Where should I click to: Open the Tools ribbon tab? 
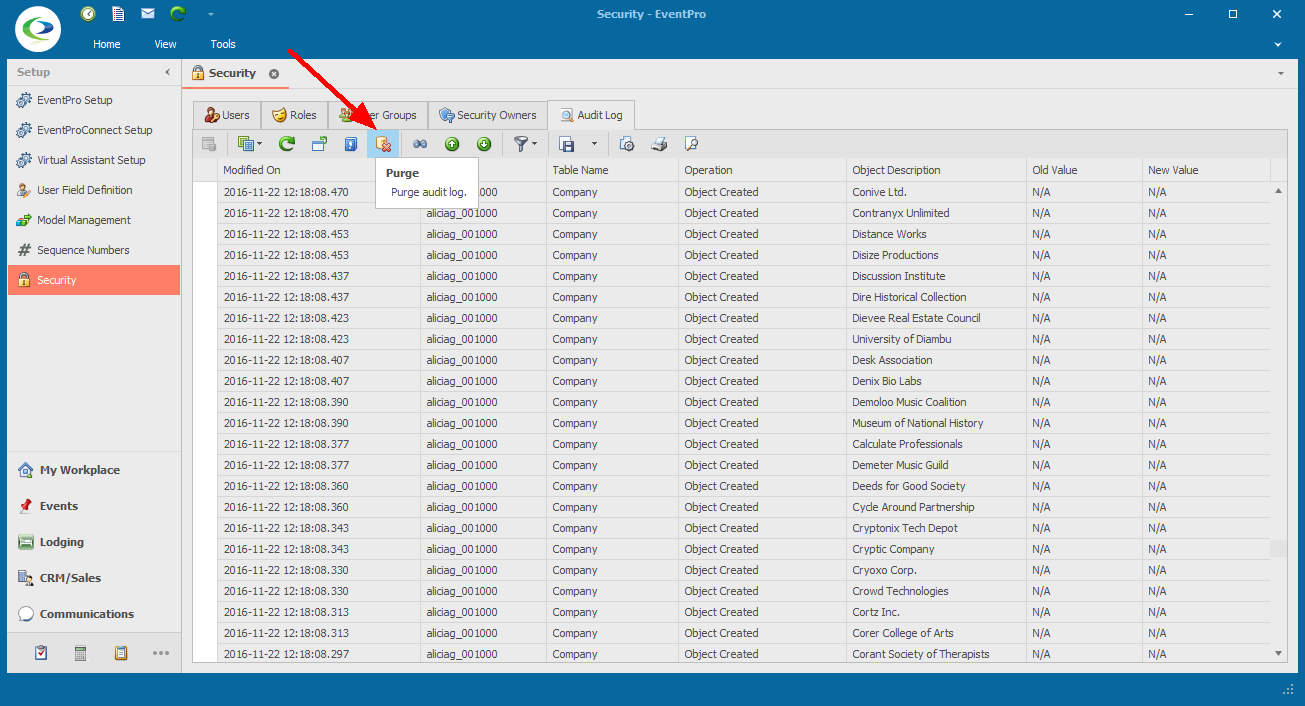(223, 44)
